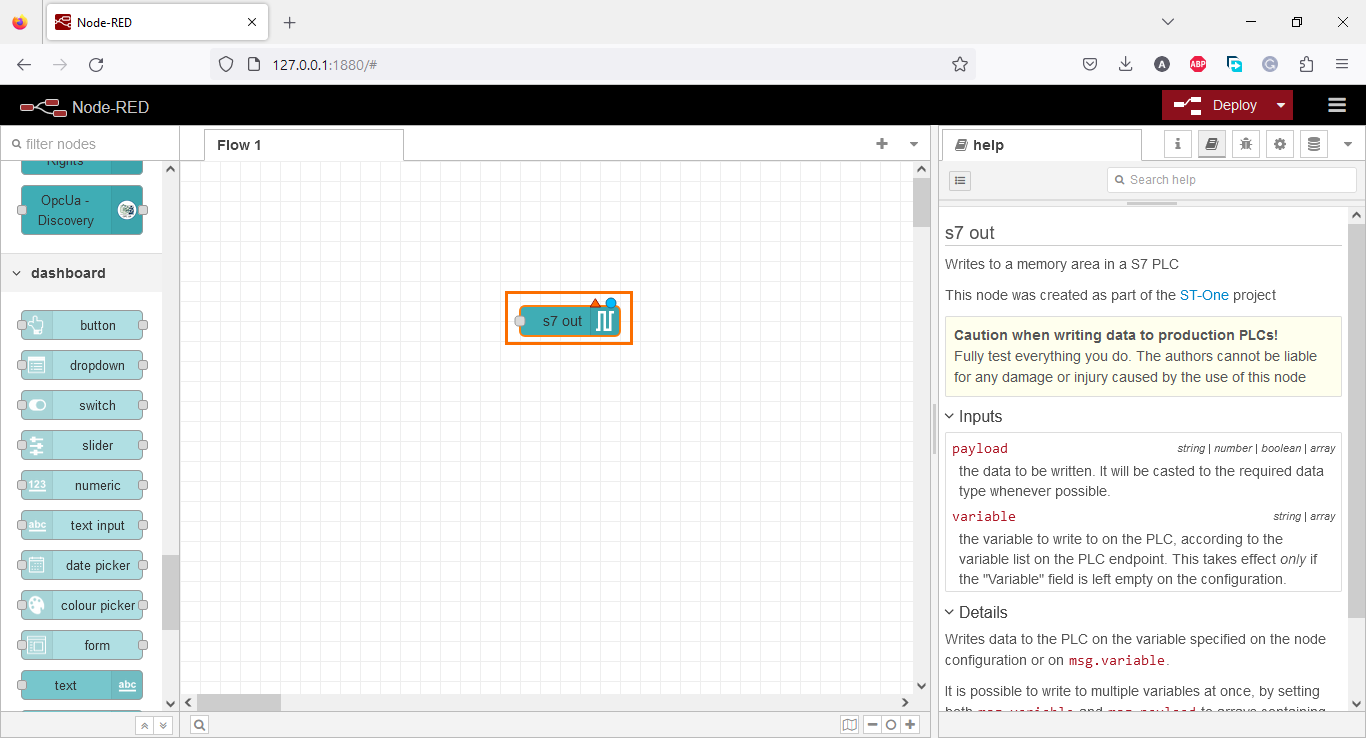The height and width of the screenshot is (738, 1366).
Task: Click the "variable" property name
Action: click(984, 516)
